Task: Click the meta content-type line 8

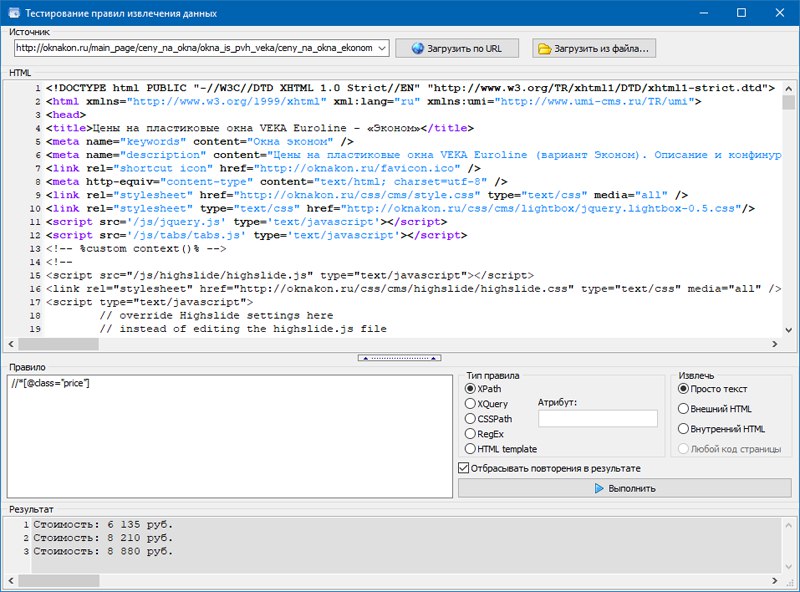Action: [x=277, y=182]
